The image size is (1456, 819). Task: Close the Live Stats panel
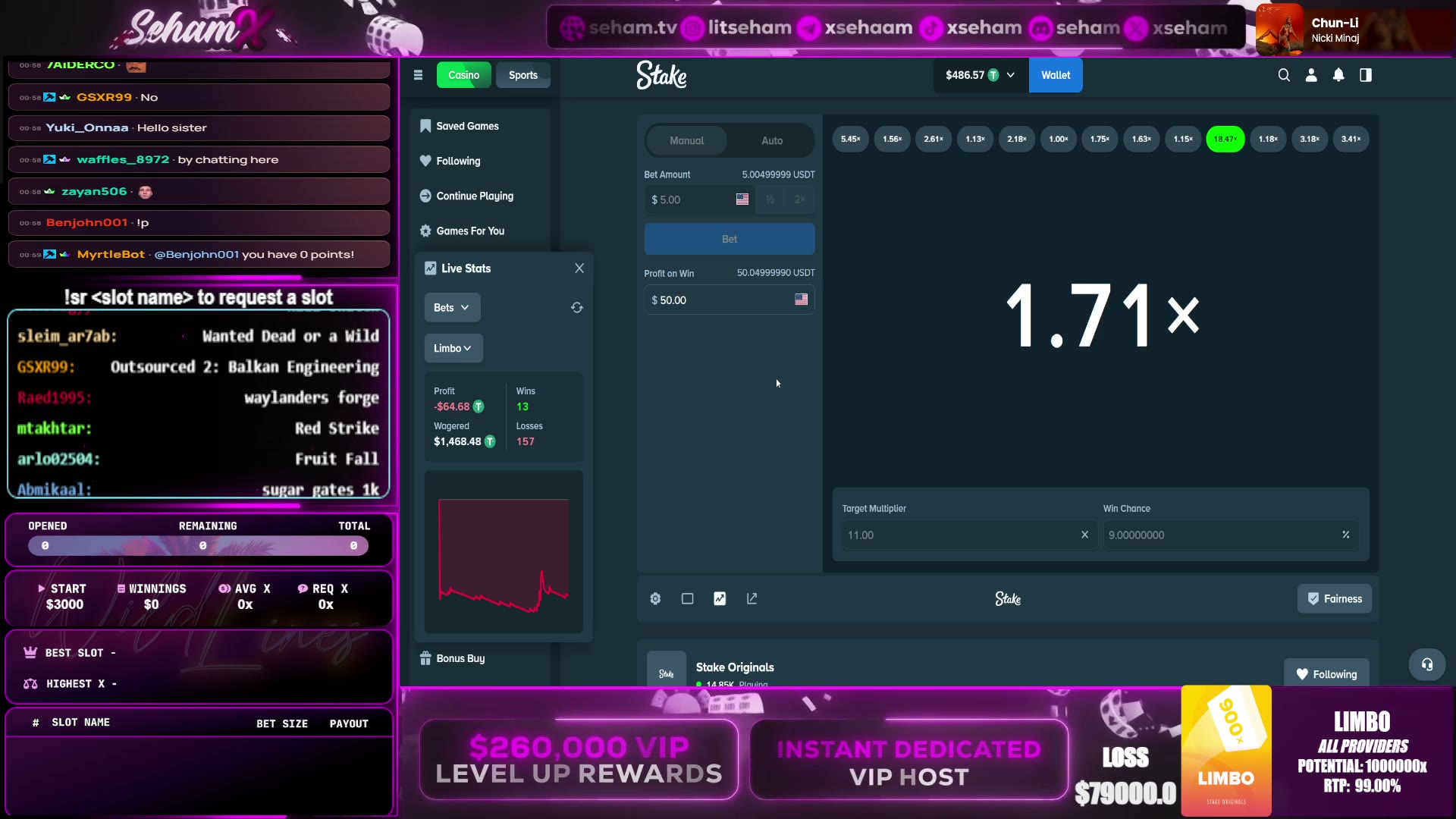tap(579, 268)
